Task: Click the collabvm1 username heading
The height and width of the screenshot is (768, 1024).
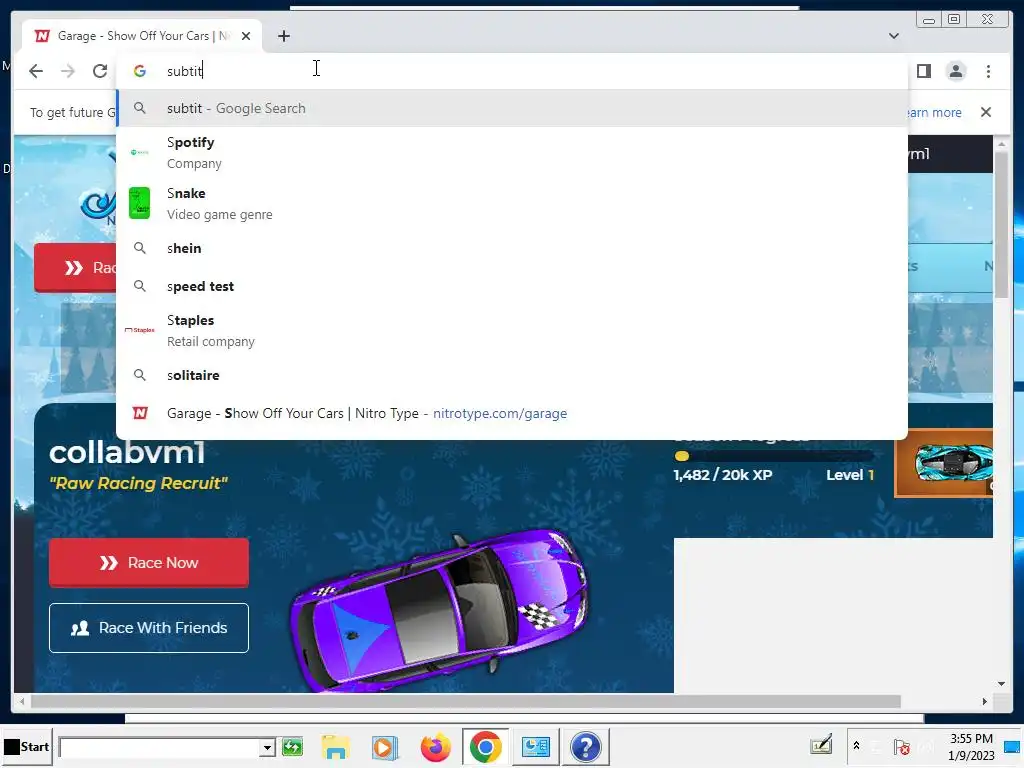Action: [127, 453]
